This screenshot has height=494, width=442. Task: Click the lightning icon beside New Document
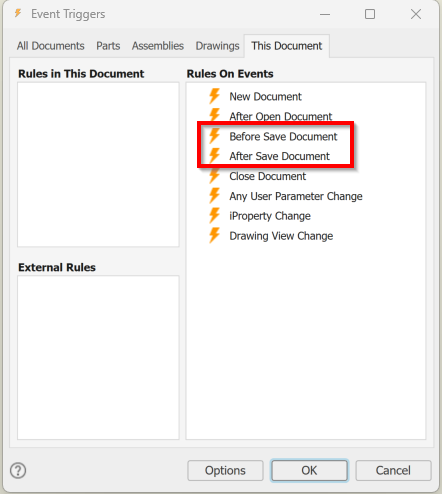coord(214,96)
